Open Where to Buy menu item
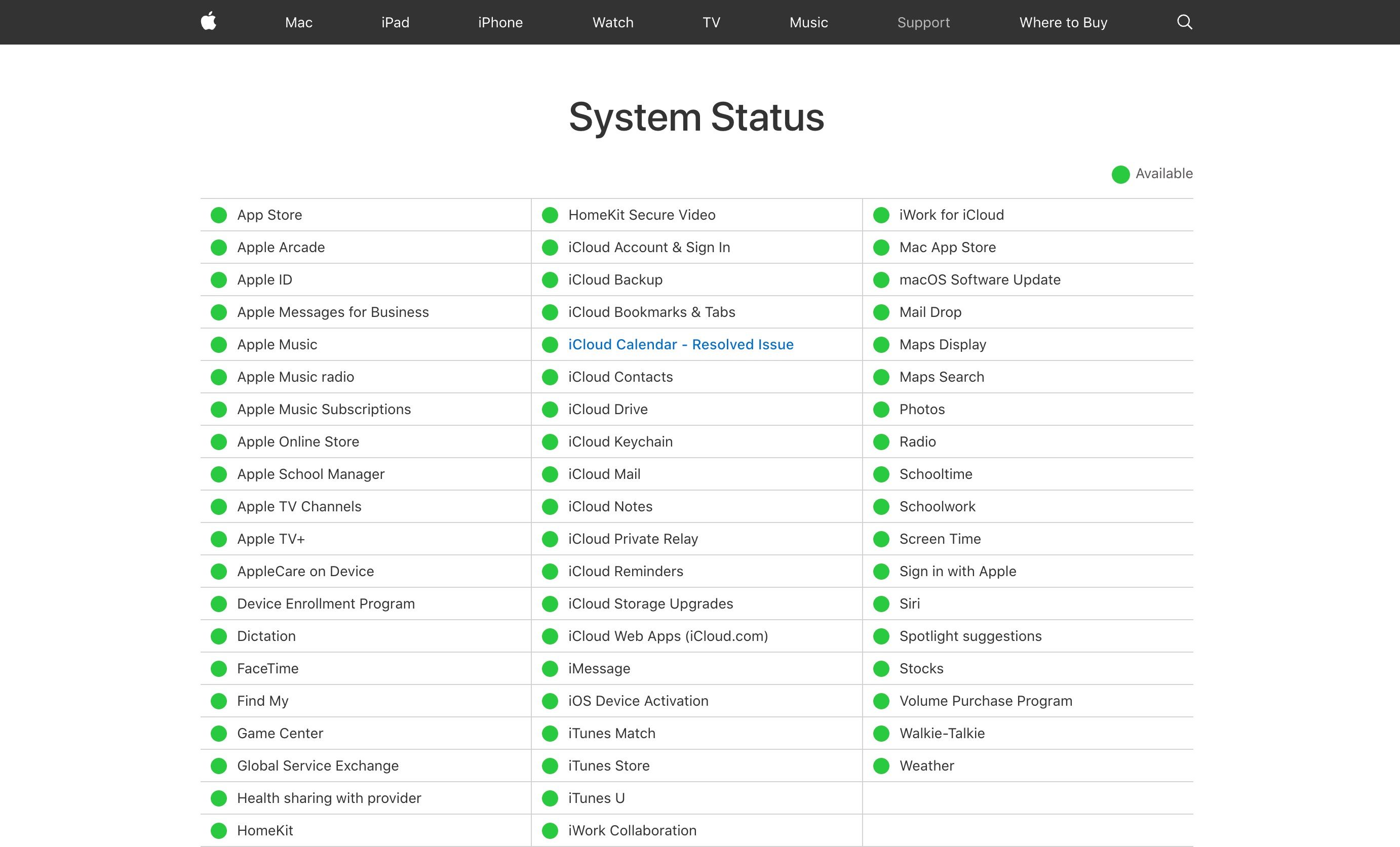 click(1063, 23)
